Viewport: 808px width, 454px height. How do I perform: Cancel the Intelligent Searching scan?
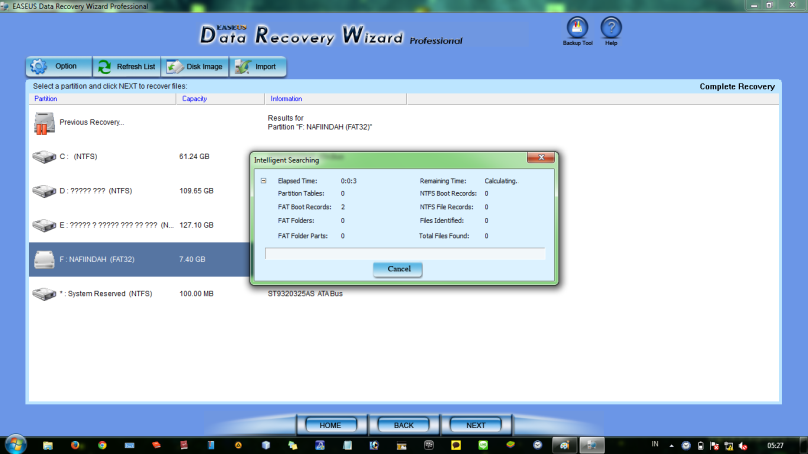click(398, 269)
